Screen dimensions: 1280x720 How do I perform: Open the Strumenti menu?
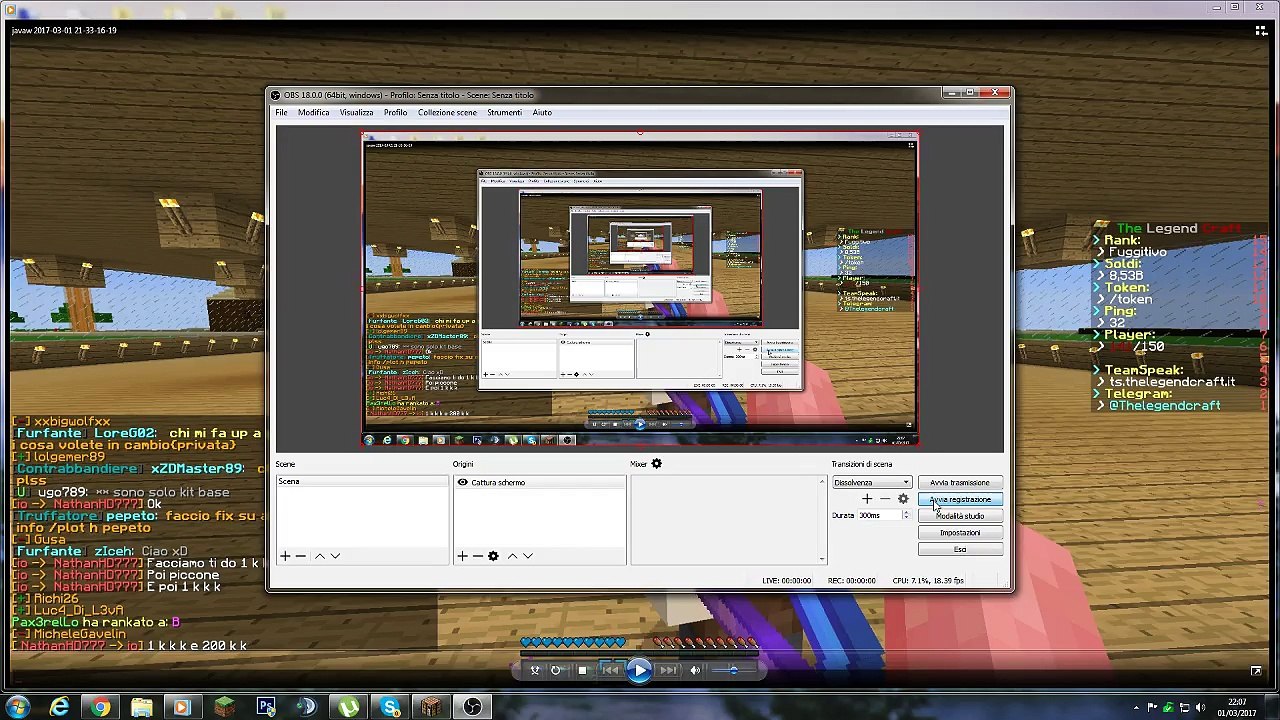coord(504,112)
